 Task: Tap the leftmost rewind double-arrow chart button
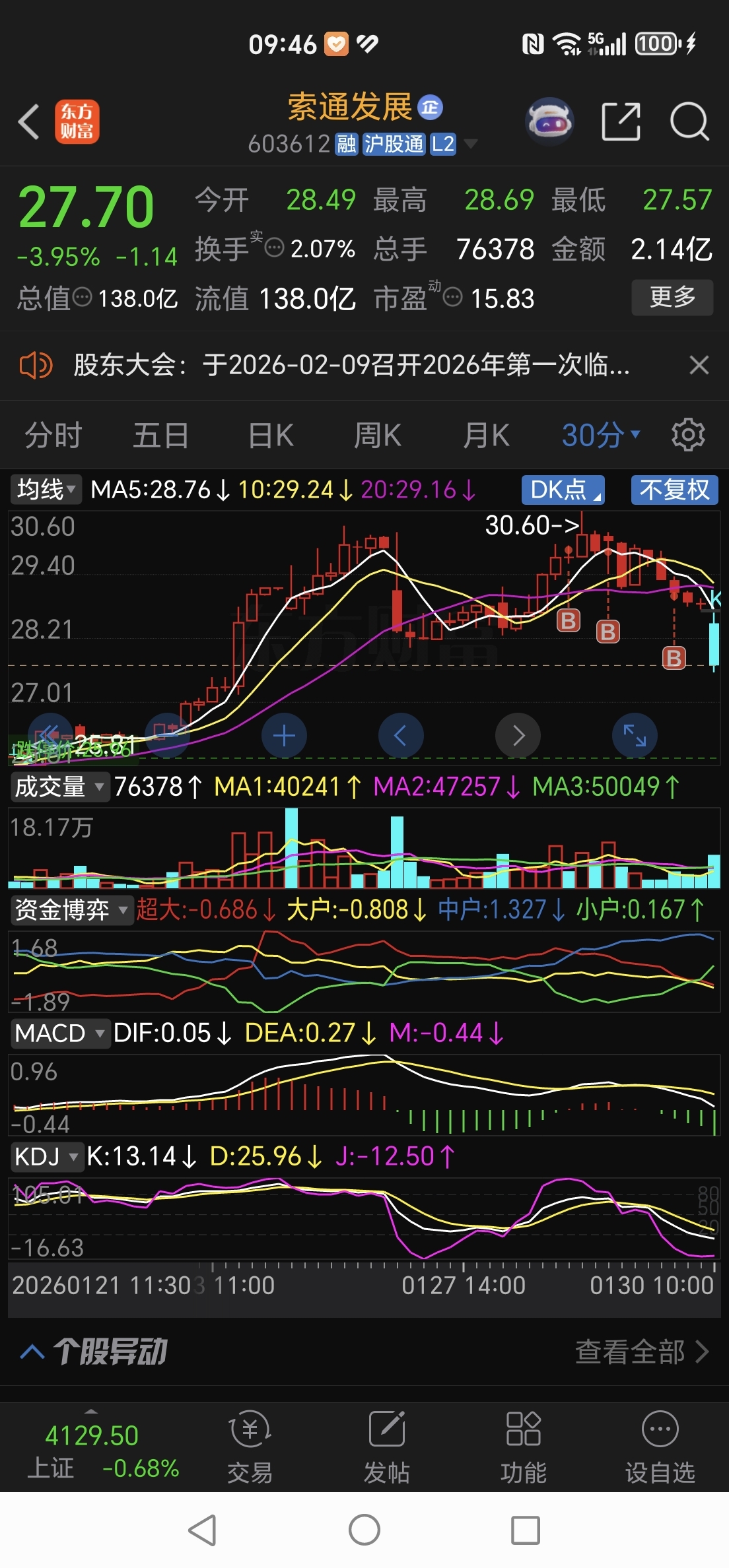(50, 735)
